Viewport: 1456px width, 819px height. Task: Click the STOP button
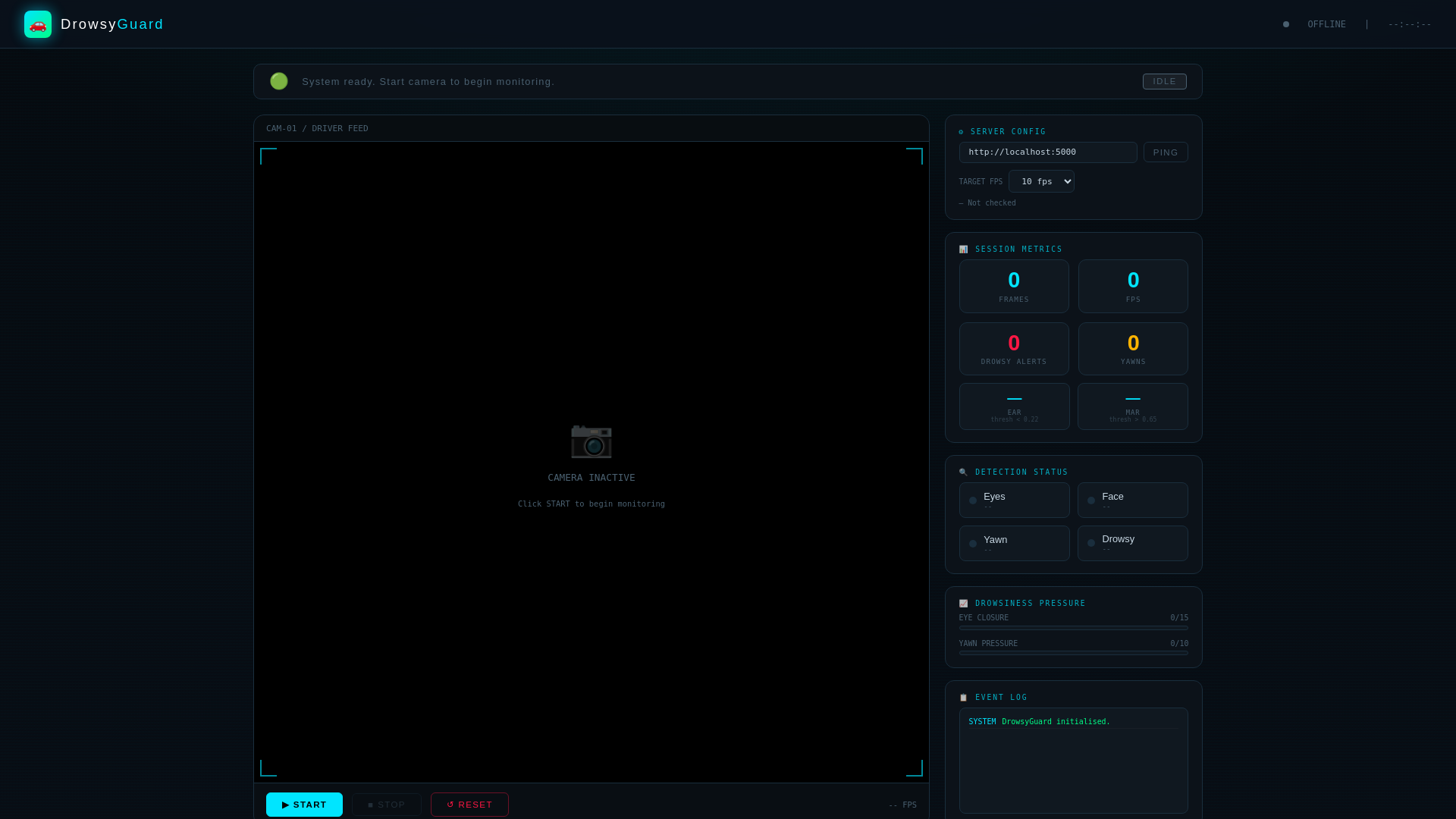pyautogui.click(x=387, y=805)
